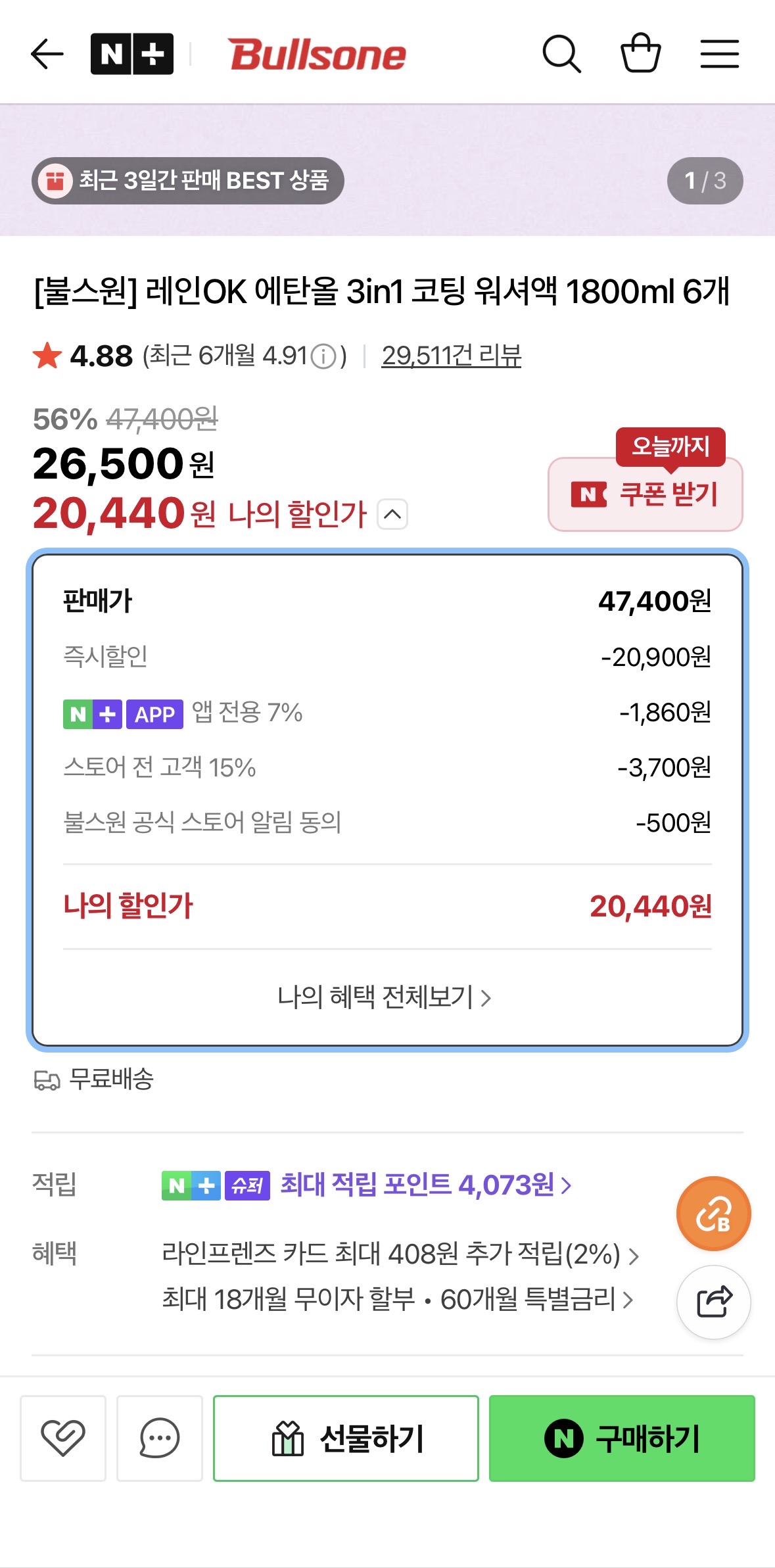Screen dimensions: 775x1568
Task: Tap the share floating icon
Action: click(x=714, y=1302)
